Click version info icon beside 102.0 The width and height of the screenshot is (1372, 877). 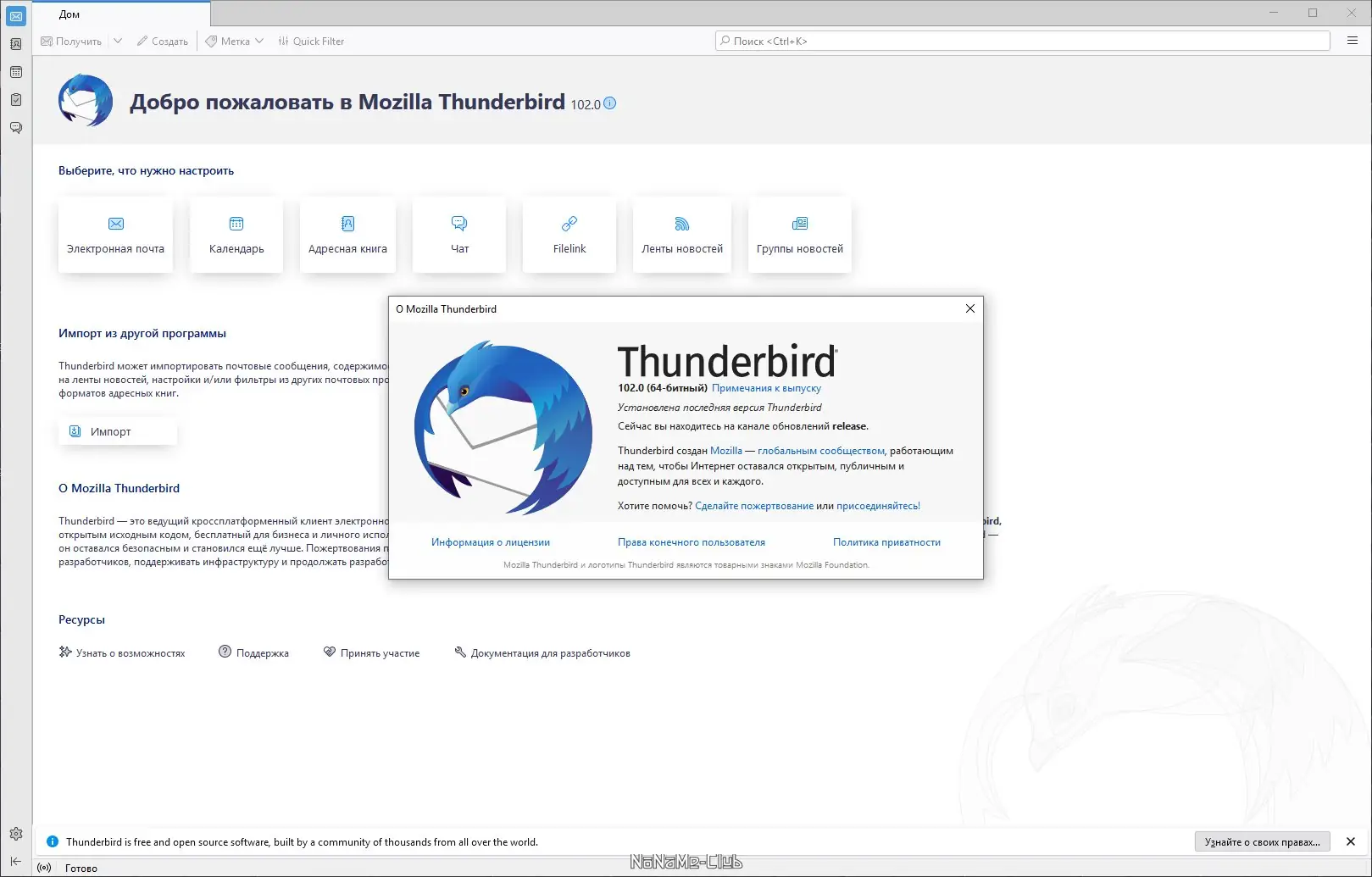point(610,103)
